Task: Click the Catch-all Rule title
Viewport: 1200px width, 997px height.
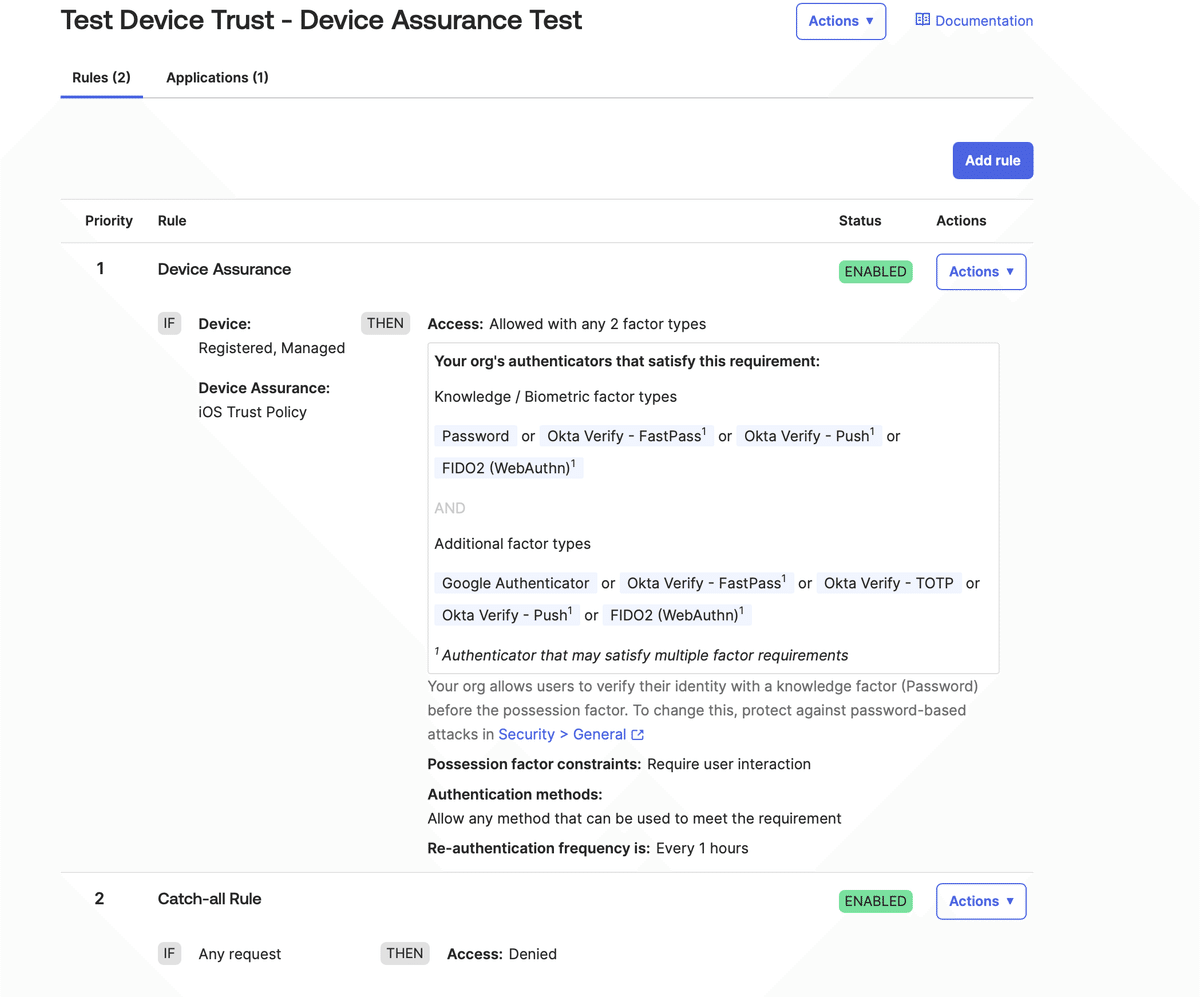Action: tap(209, 899)
